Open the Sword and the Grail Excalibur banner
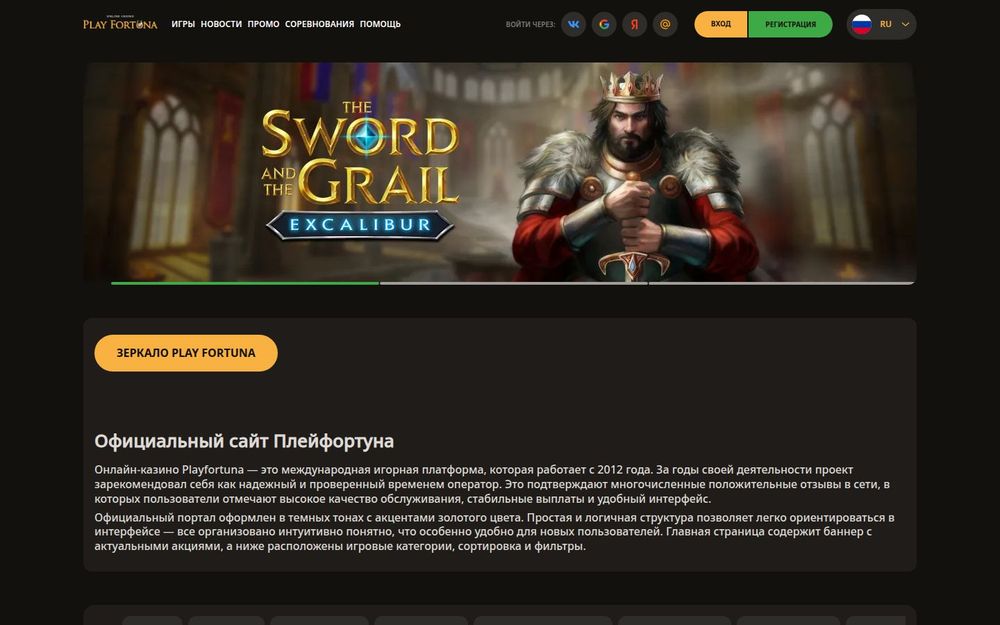 click(500, 172)
